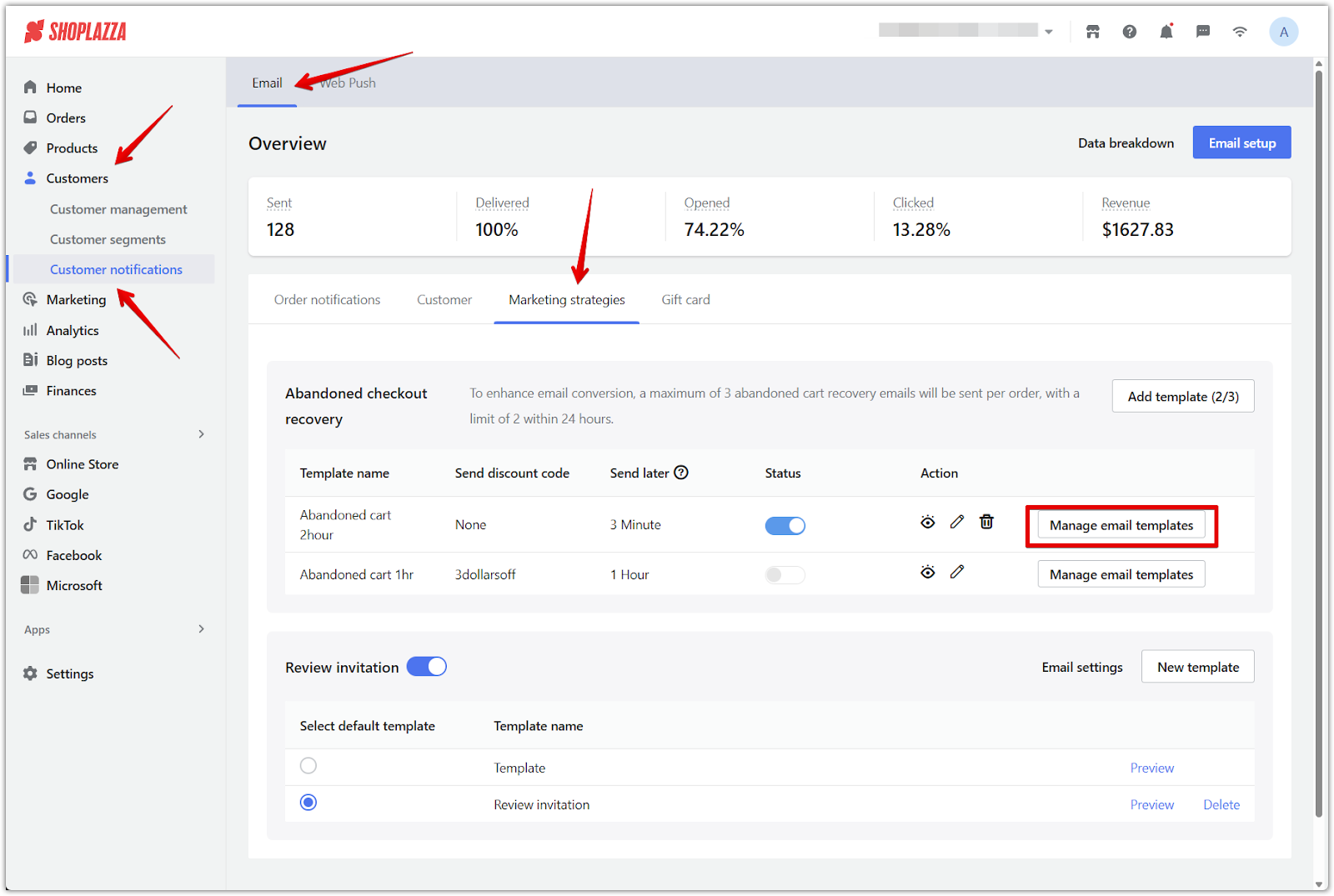Open the help question mark icon

pos(1129,32)
